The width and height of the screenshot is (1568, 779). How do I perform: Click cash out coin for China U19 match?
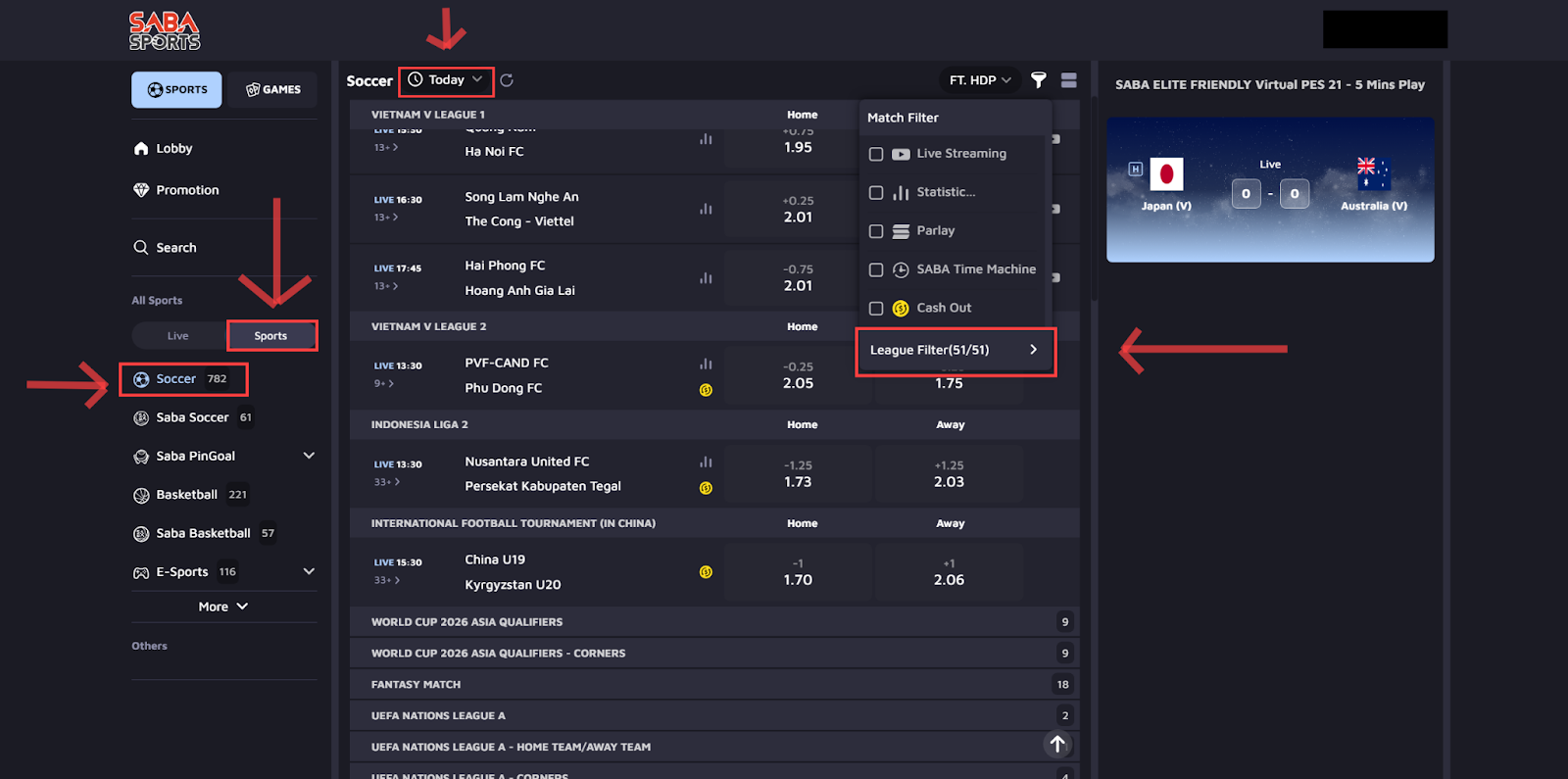tap(706, 572)
